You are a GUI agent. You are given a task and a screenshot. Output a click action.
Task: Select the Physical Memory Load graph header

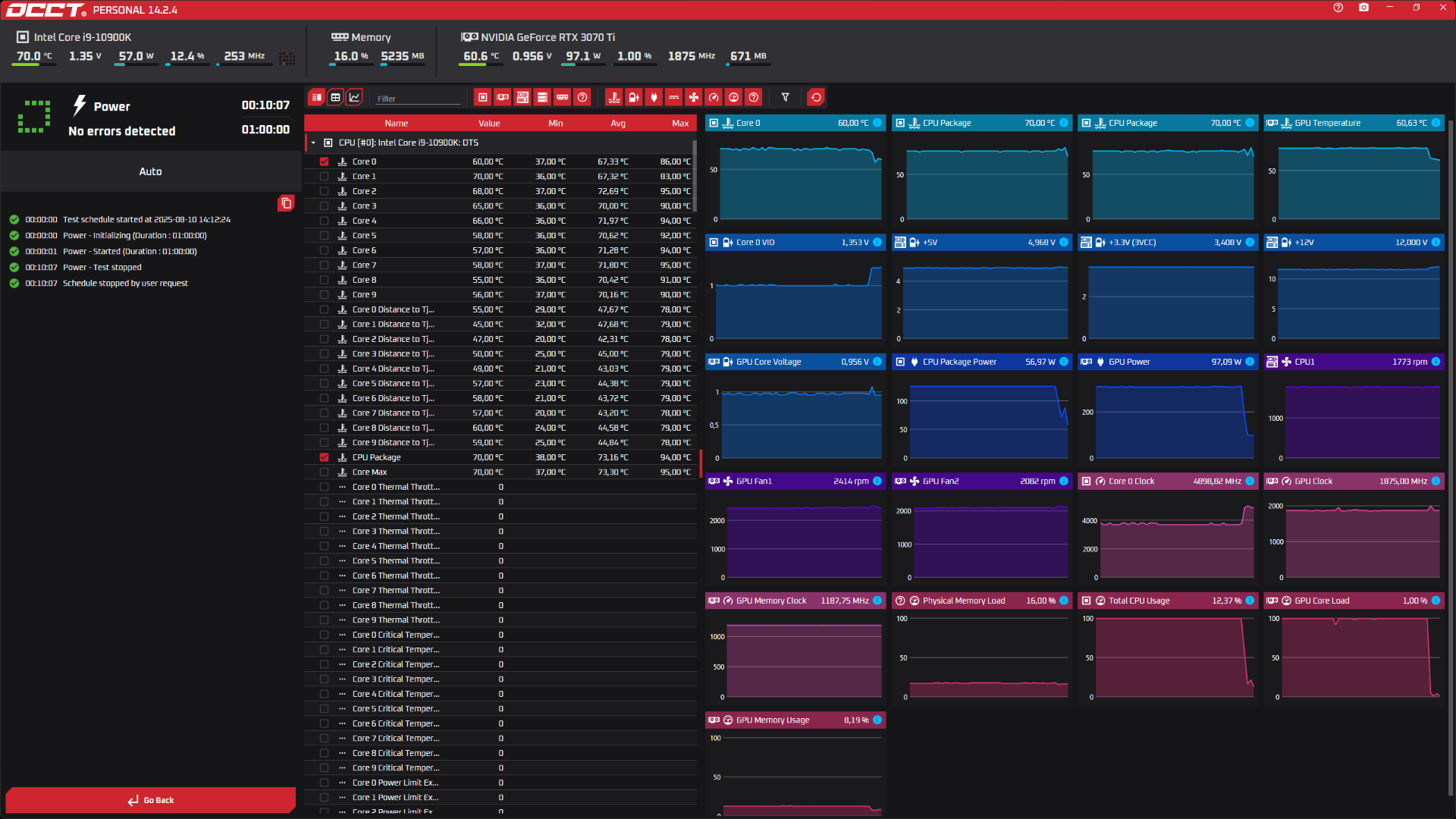[x=981, y=601]
